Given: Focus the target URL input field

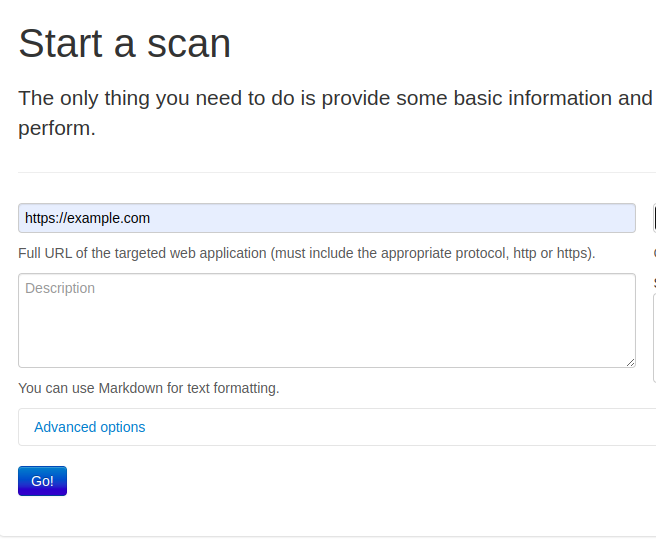Looking at the screenshot, I should [326, 218].
